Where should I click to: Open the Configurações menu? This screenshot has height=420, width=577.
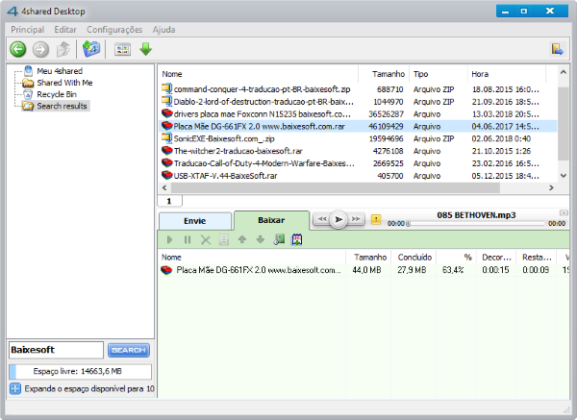(114, 29)
